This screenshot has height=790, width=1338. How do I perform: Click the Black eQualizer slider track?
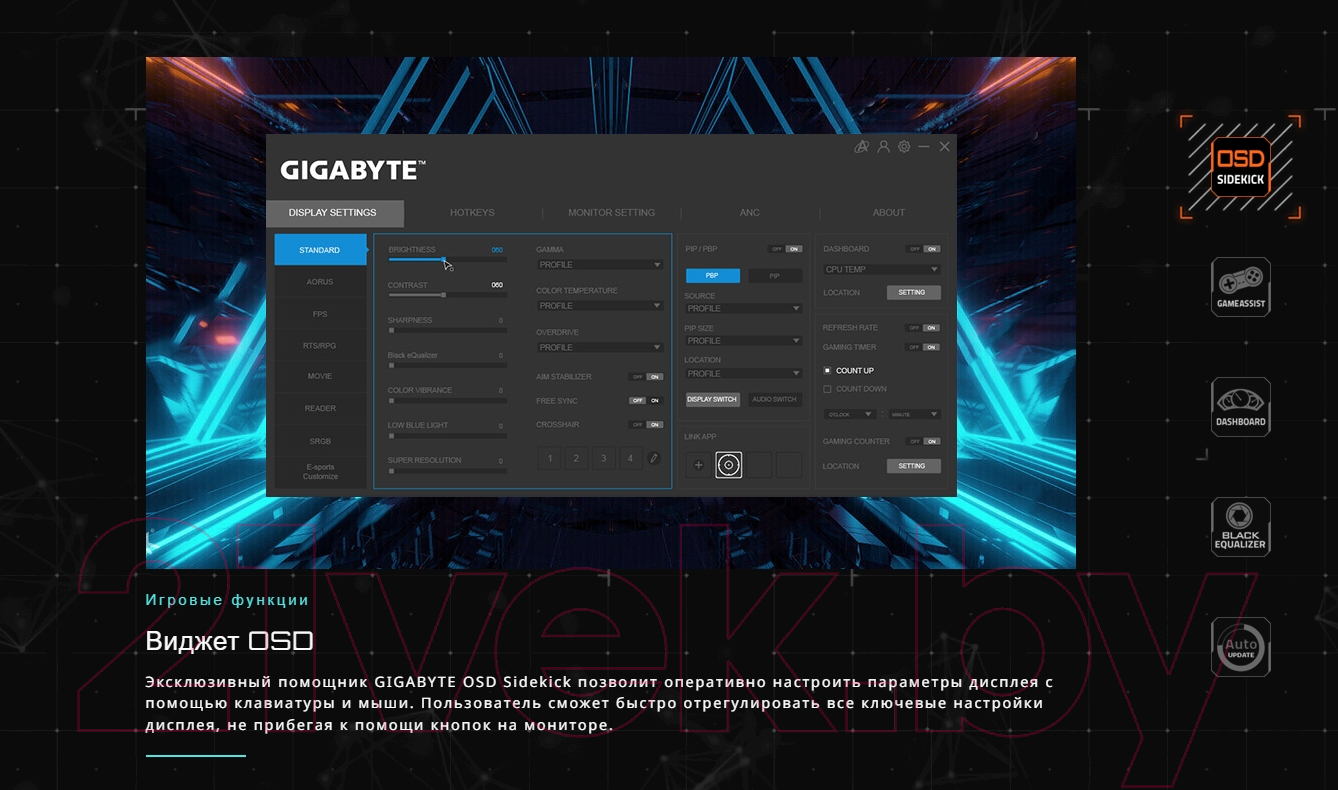[x=447, y=365]
